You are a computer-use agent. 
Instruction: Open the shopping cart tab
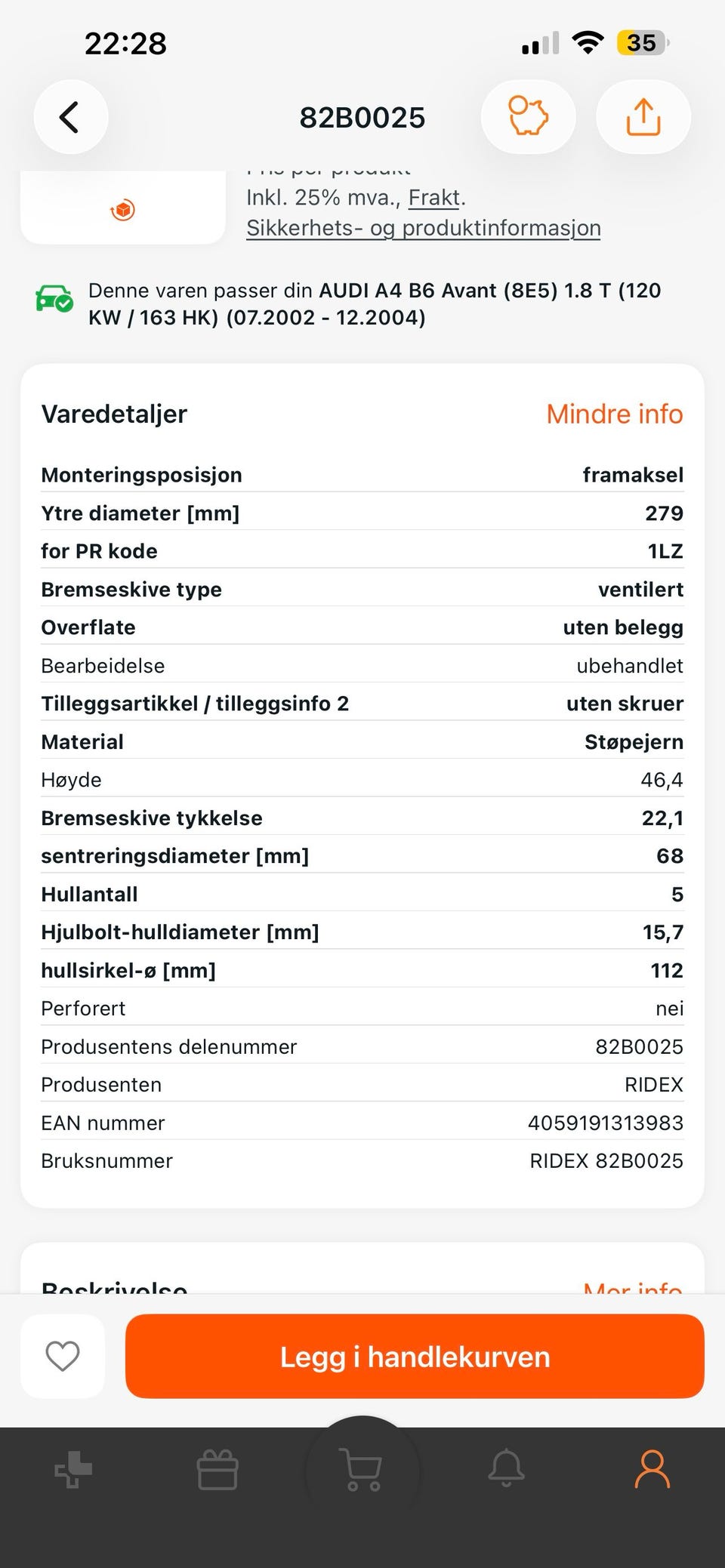pyautogui.click(x=362, y=1470)
